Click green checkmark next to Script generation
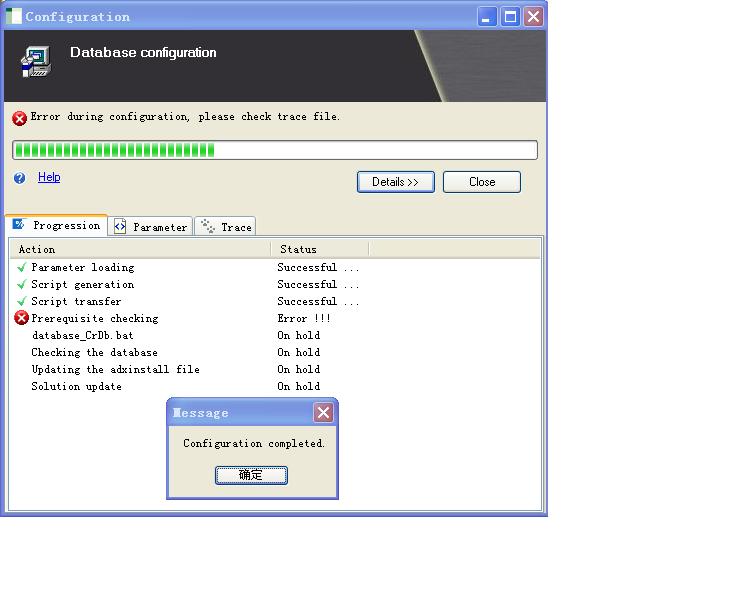 coord(21,284)
